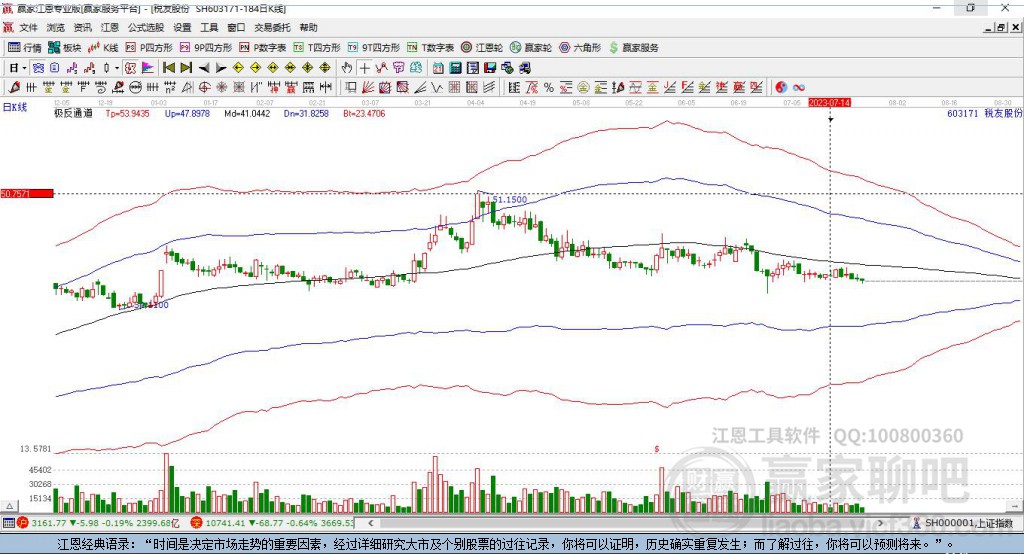Click the Tp=53.9435 indicator value
The image size is (1024, 554).
click(x=127, y=114)
